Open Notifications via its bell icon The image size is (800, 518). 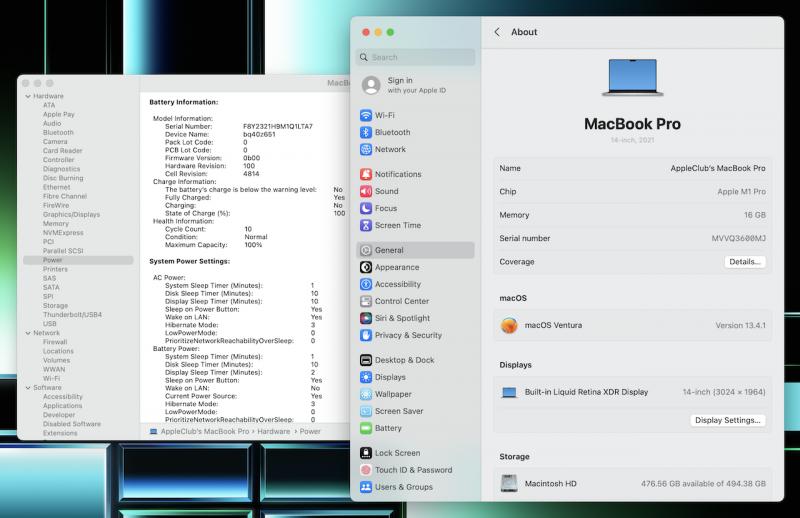(x=366, y=174)
